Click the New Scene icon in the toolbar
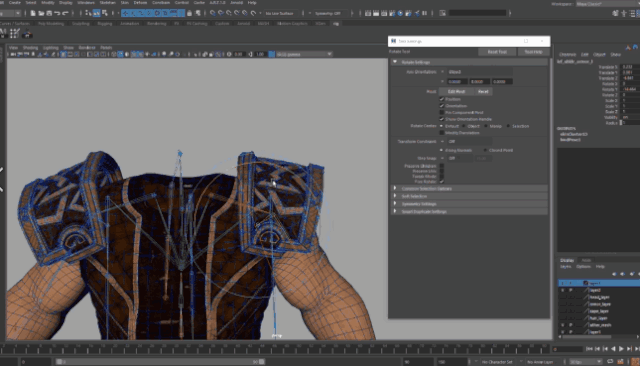Image resolution: width=640 pixels, height=366 pixels. coord(33,13)
